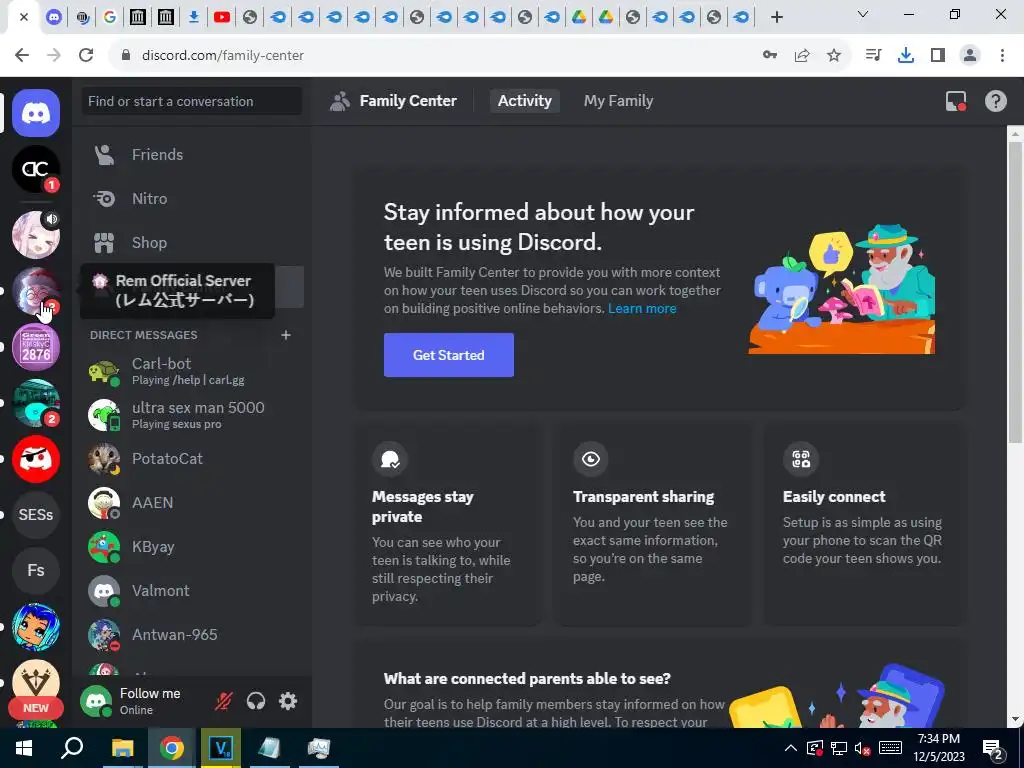This screenshot has width=1024, height=768.
Task: Open the server marked NEW
Action: click(x=36, y=686)
